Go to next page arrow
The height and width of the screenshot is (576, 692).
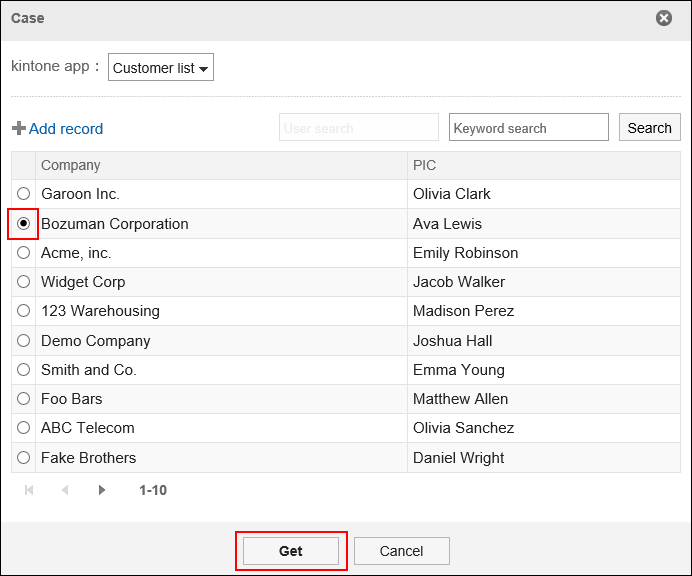click(102, 490)
